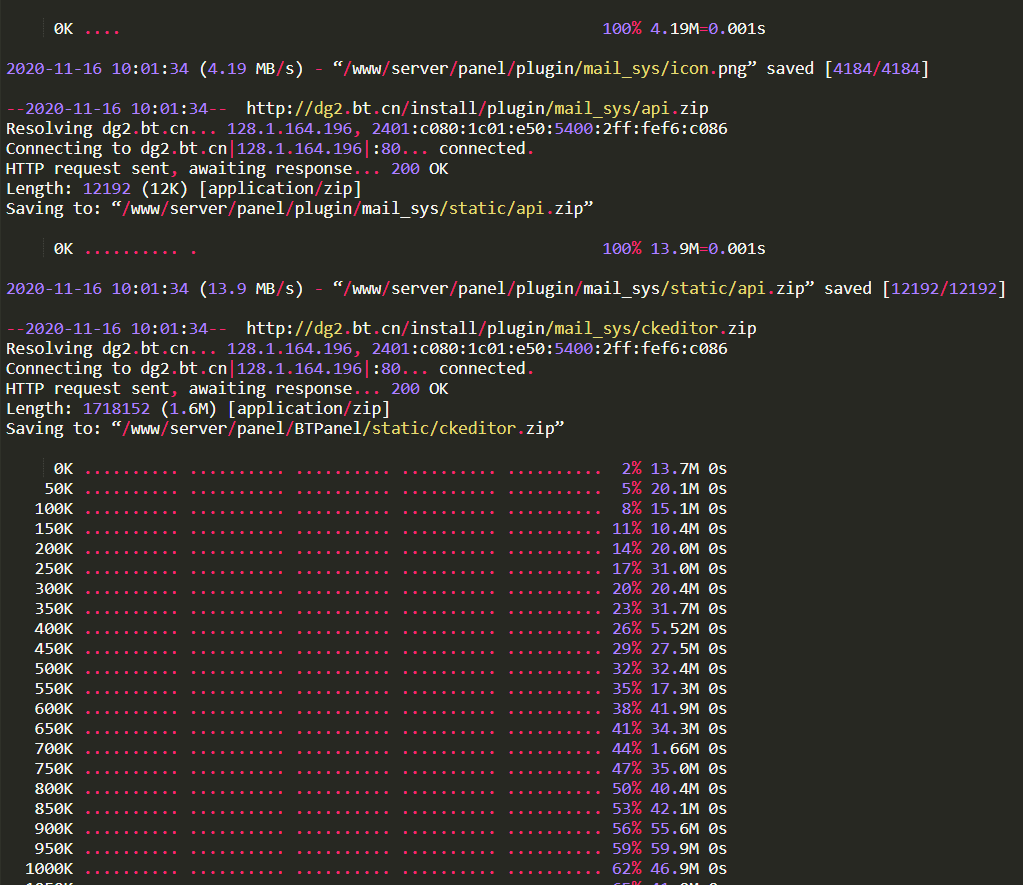Click the 200K progress row label

(x=53, y=549)
